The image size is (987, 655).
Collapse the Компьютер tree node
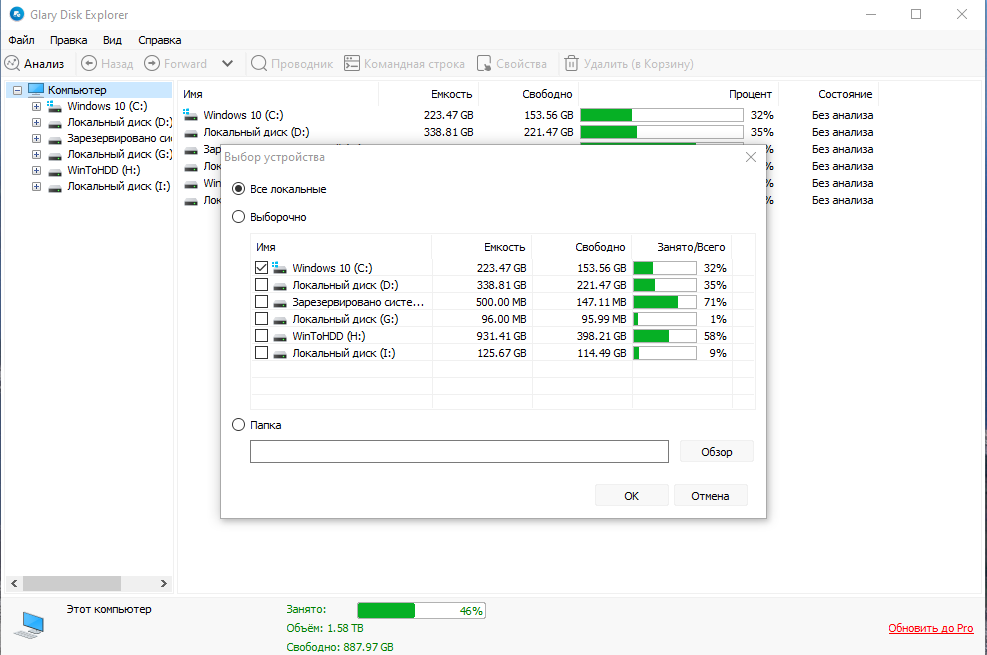tap(18, 90)
